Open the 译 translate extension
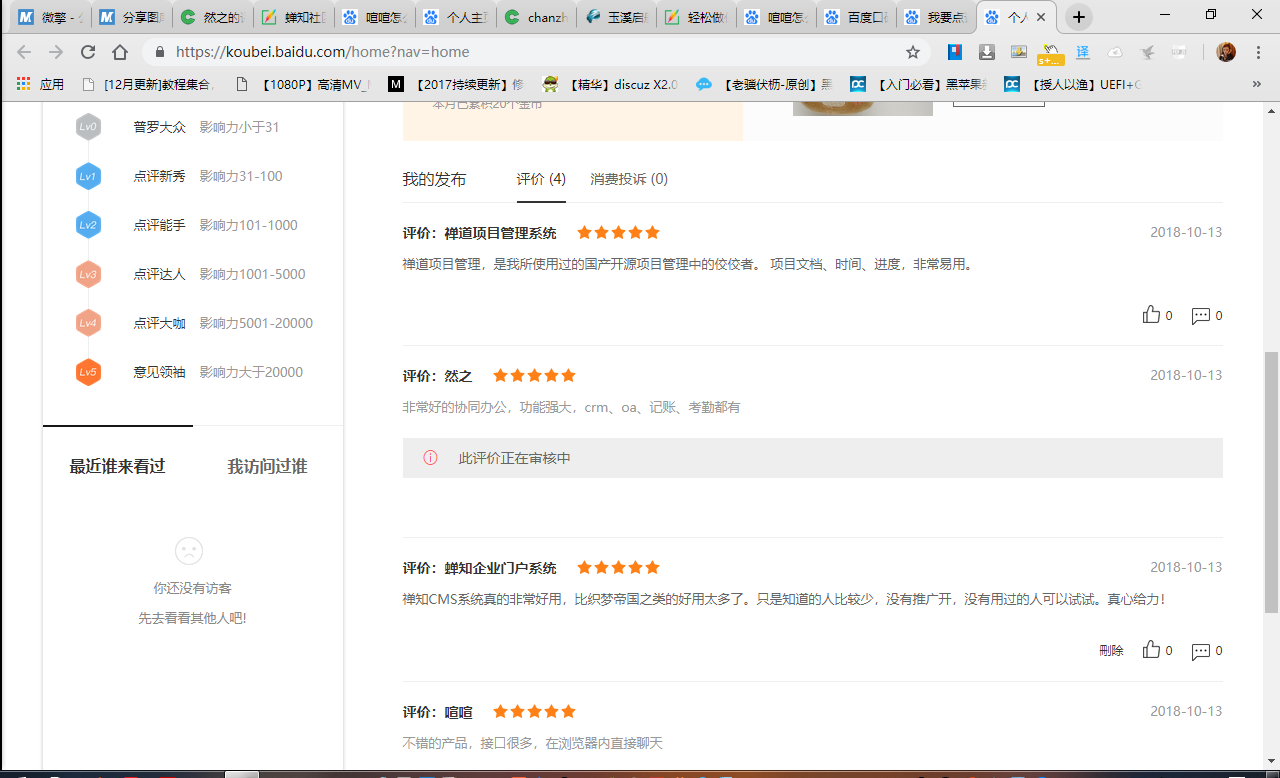1280x778 pixels. coord(1083,52)
